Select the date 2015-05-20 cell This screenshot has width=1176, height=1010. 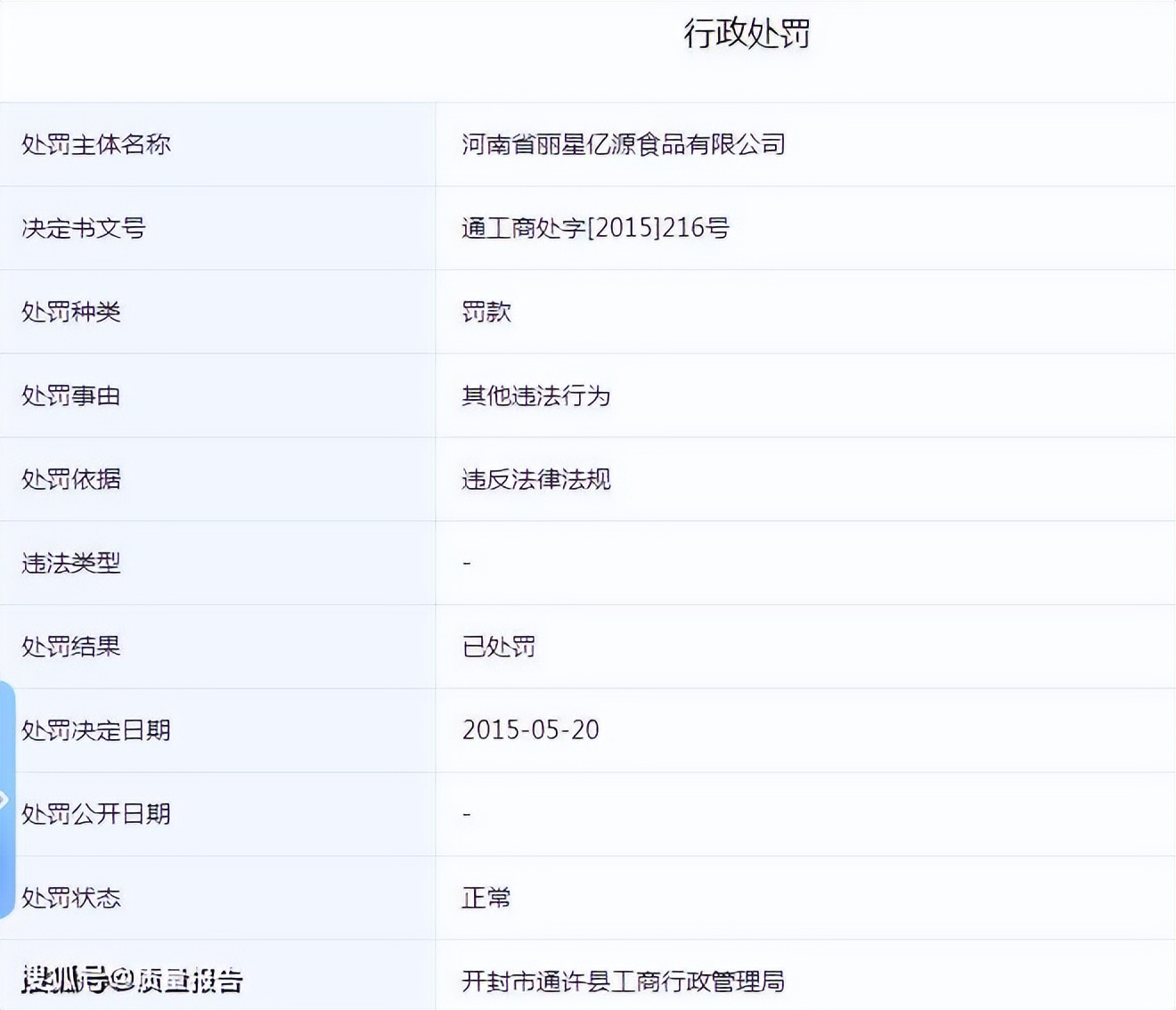pos(530,730)
